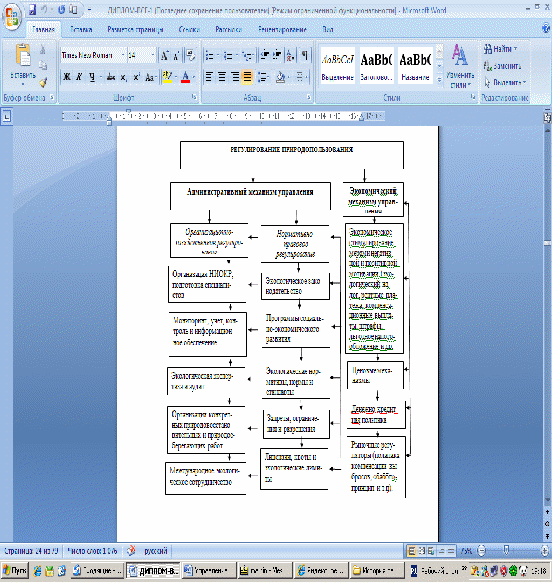Screen dimensions: 553x583
Task: Apply justified text alignment
Action: coord(247,77)
